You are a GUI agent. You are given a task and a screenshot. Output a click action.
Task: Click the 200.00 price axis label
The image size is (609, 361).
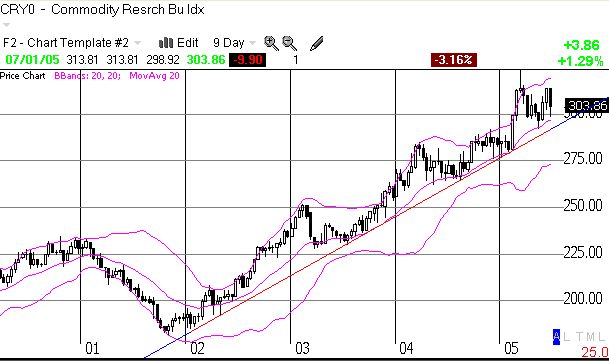click(583, 298)
